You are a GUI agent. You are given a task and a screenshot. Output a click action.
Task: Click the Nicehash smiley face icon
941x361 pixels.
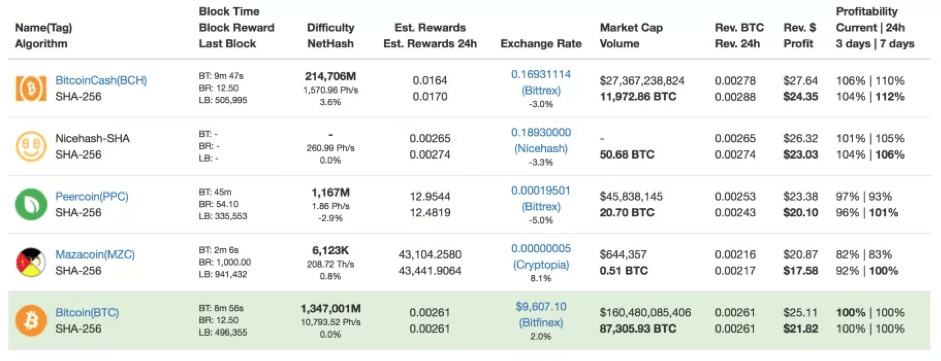[31, 146]
